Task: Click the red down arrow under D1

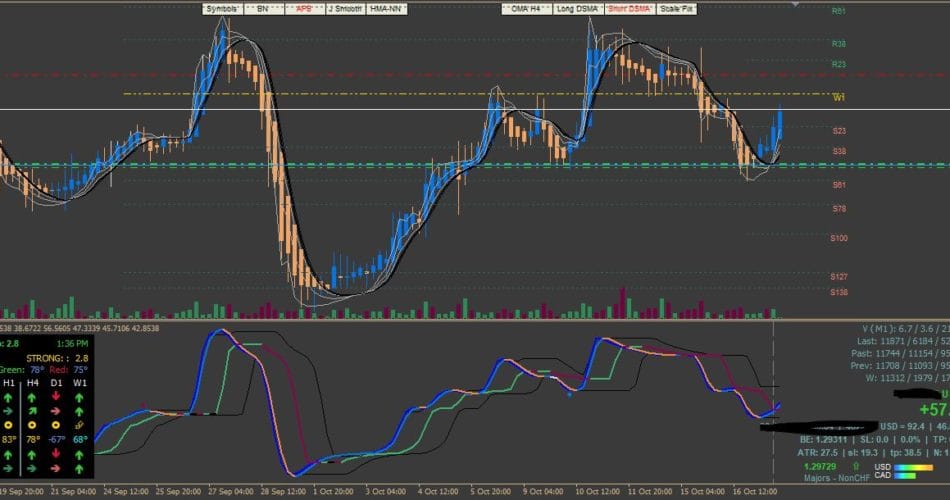Action: click(54, 395)
